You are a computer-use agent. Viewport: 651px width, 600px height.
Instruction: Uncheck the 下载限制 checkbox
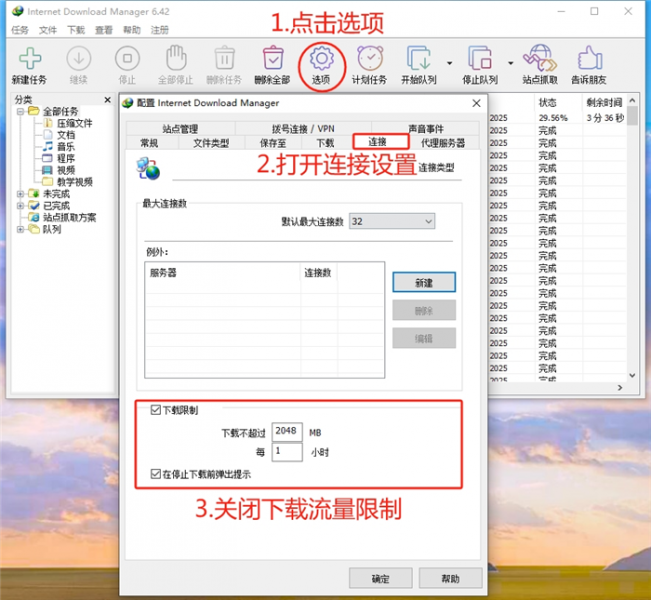click(156, 410)
